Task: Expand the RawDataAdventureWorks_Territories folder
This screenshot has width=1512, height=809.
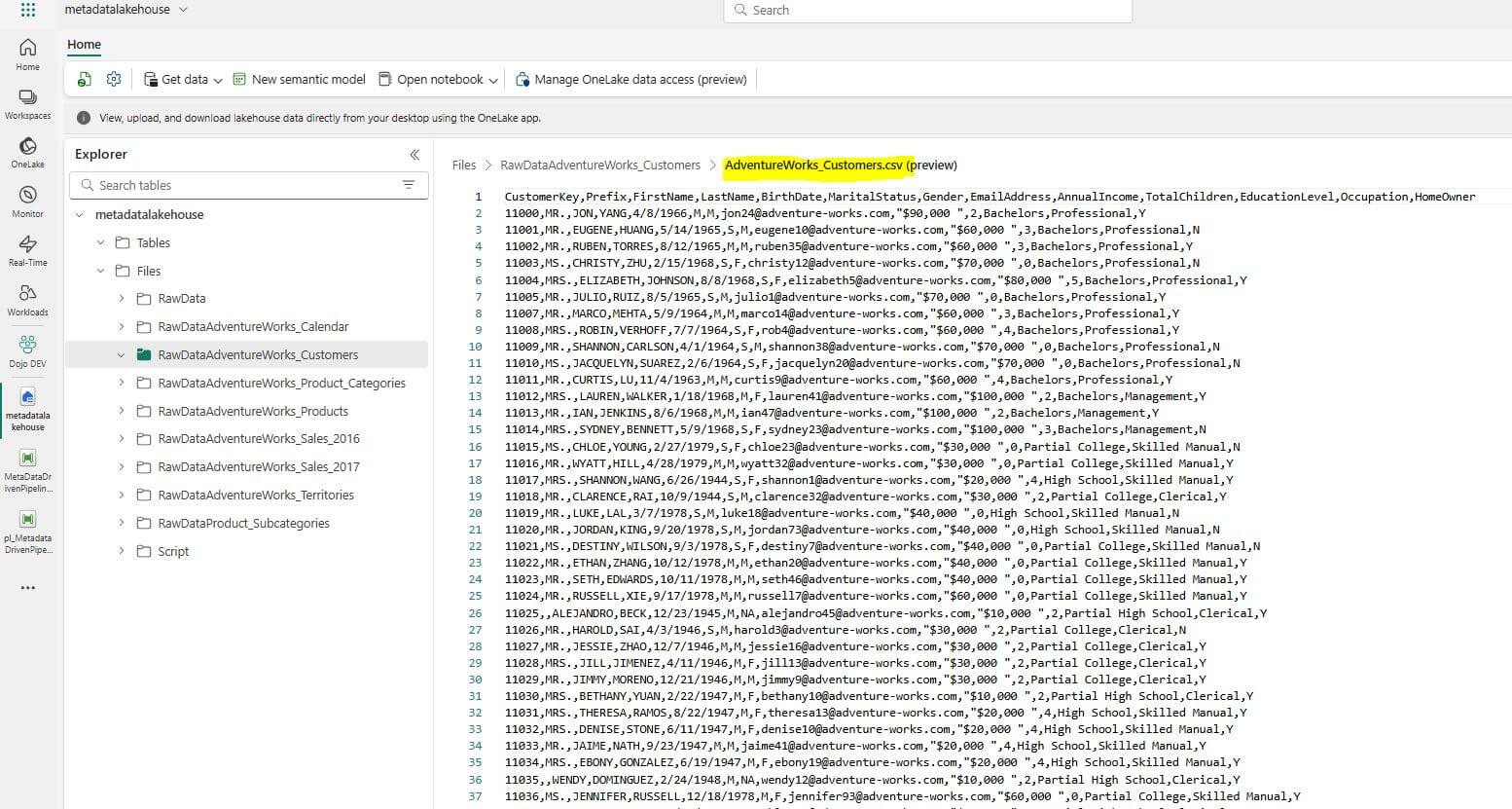Action: [x=122, y=496]
